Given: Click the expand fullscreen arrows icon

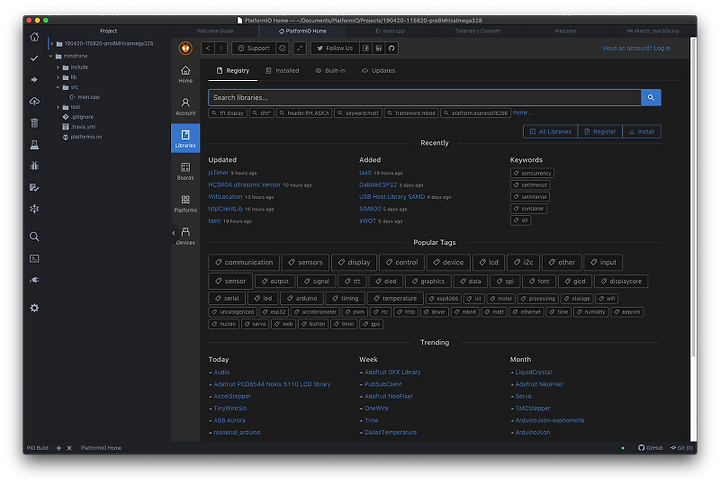Looking at the screenshot, I should click(x=300, y=48).
